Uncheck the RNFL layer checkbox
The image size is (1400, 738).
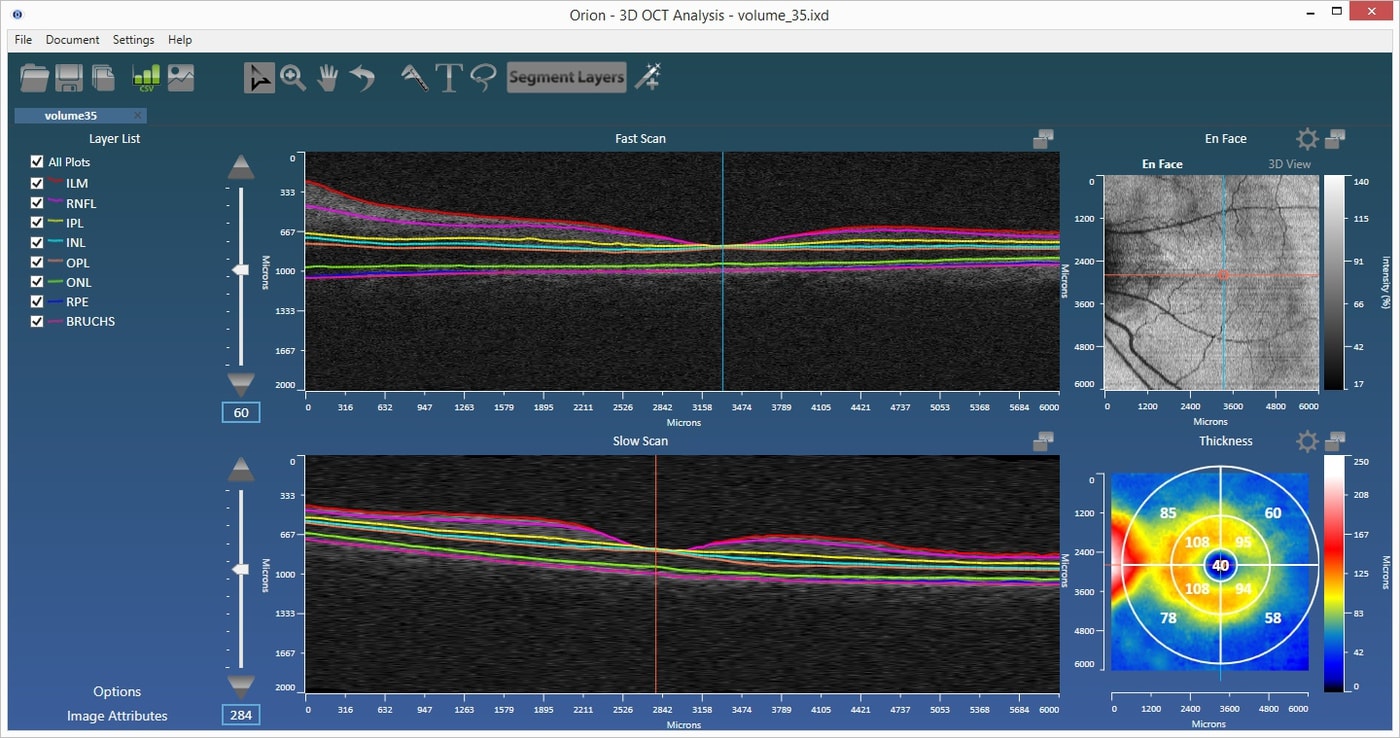[37, 203]
